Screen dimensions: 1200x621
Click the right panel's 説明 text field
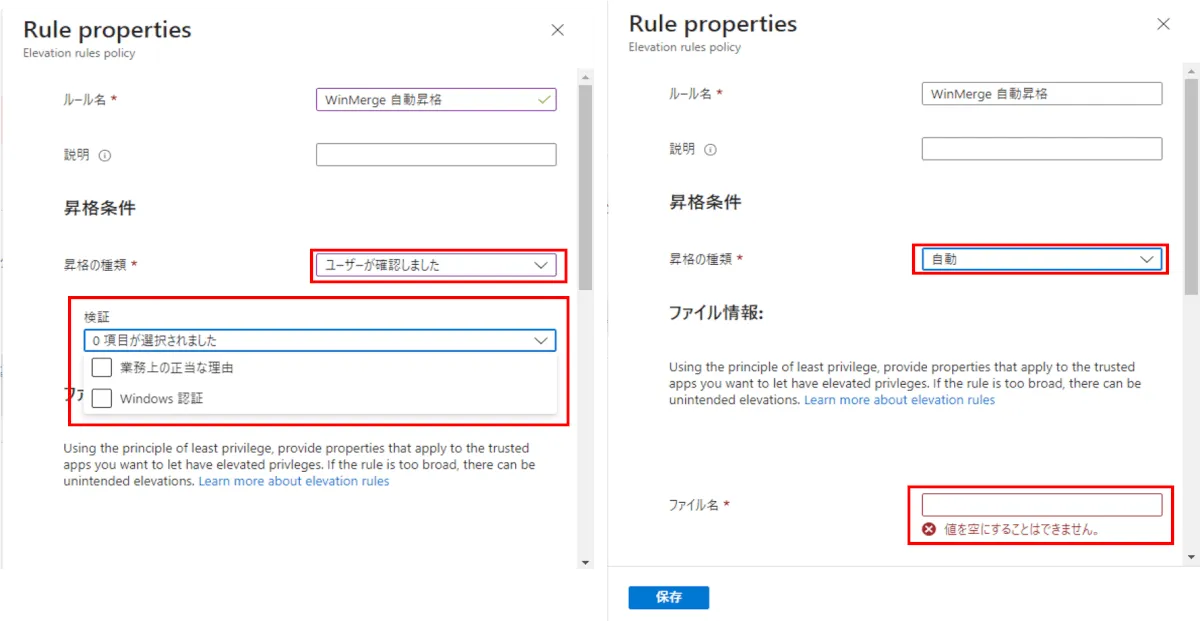point(1042,148)
